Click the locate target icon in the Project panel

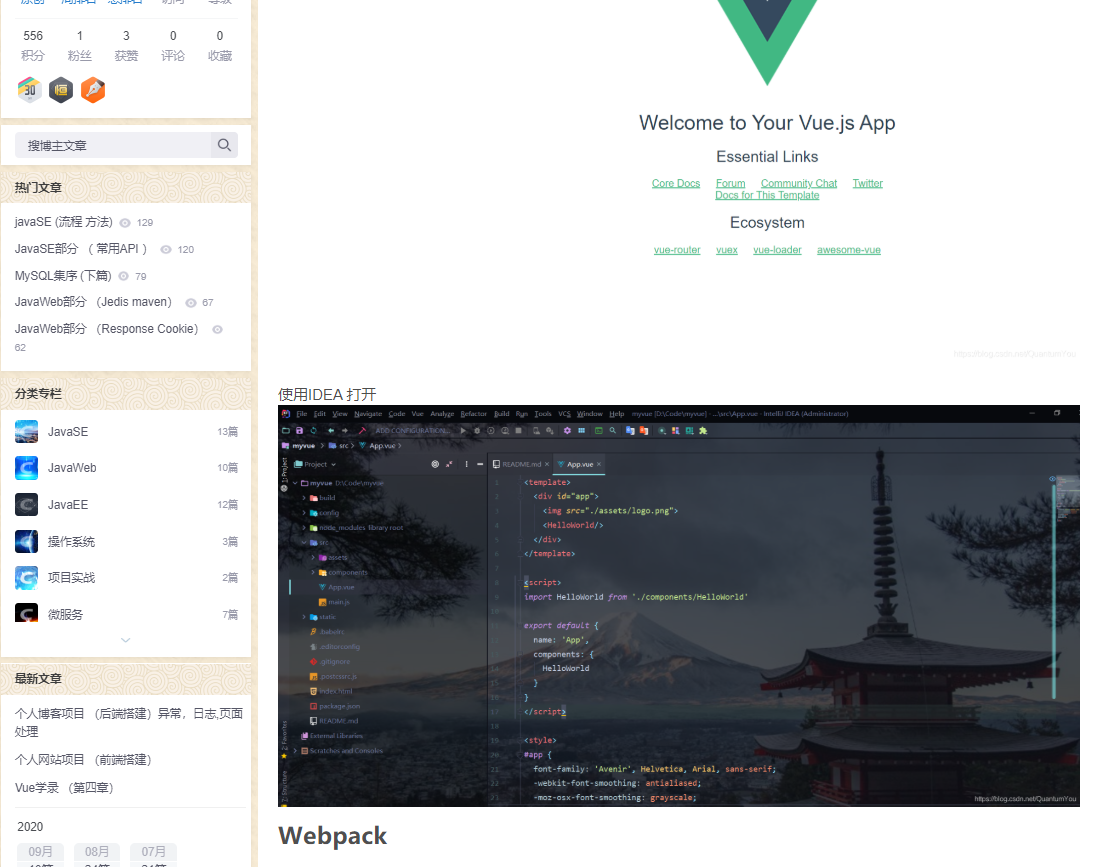(435, 464)
